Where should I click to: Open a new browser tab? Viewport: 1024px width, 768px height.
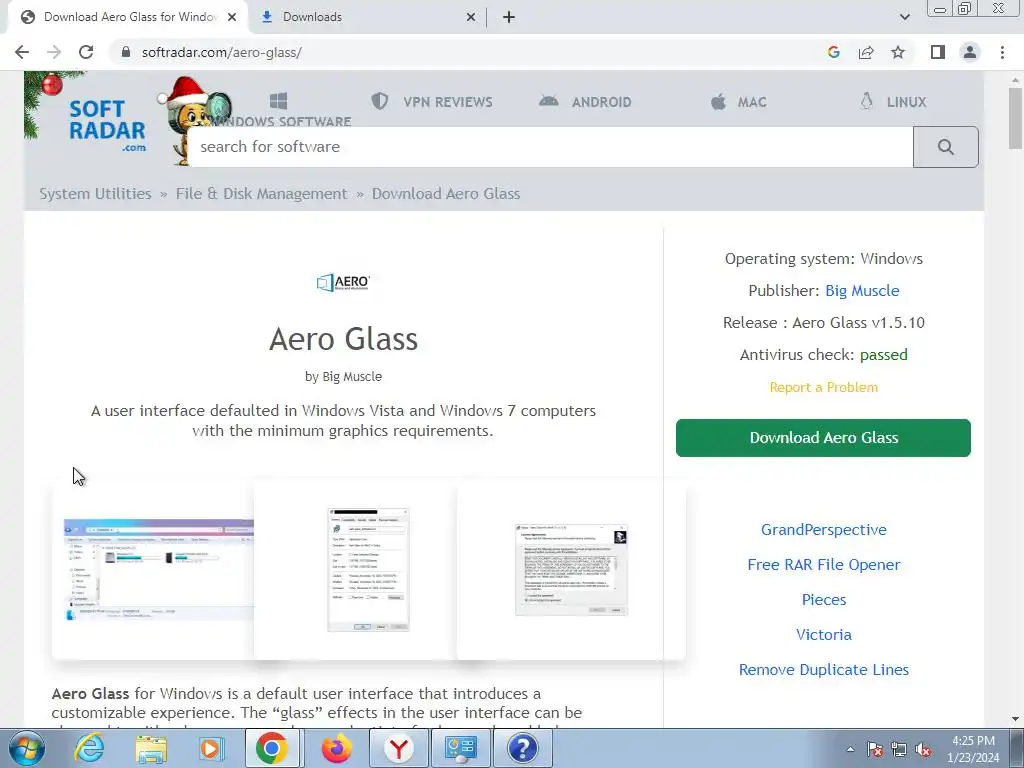[509, 18]
